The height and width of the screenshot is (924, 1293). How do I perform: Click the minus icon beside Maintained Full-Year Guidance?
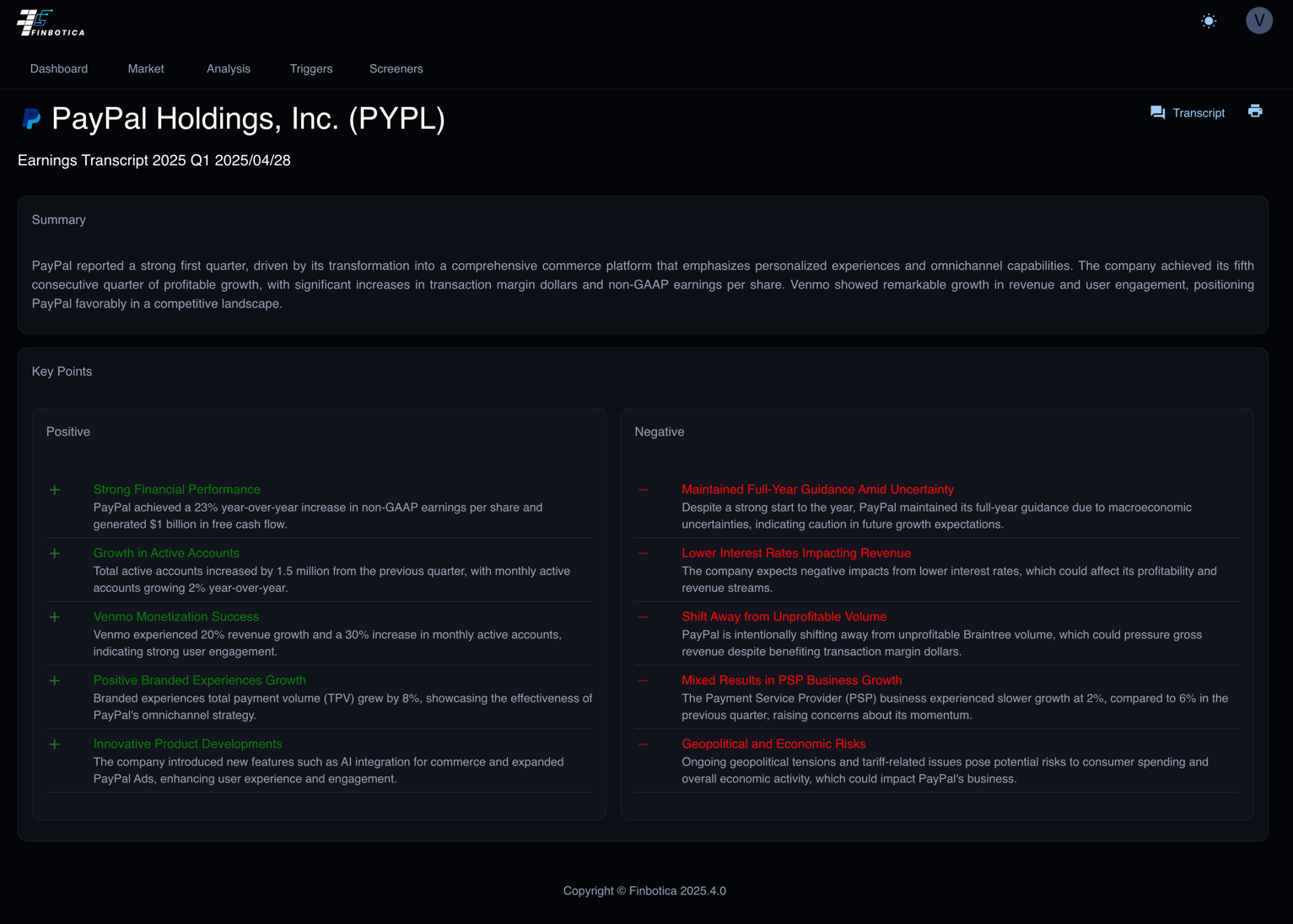[644, 490]
